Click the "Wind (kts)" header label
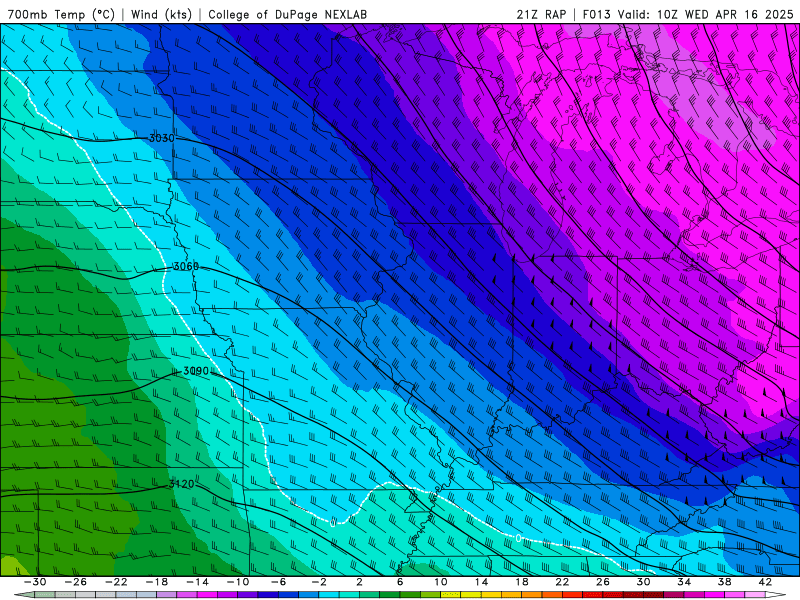The width and height of the screenshot is (800, 600). [161, 14]
